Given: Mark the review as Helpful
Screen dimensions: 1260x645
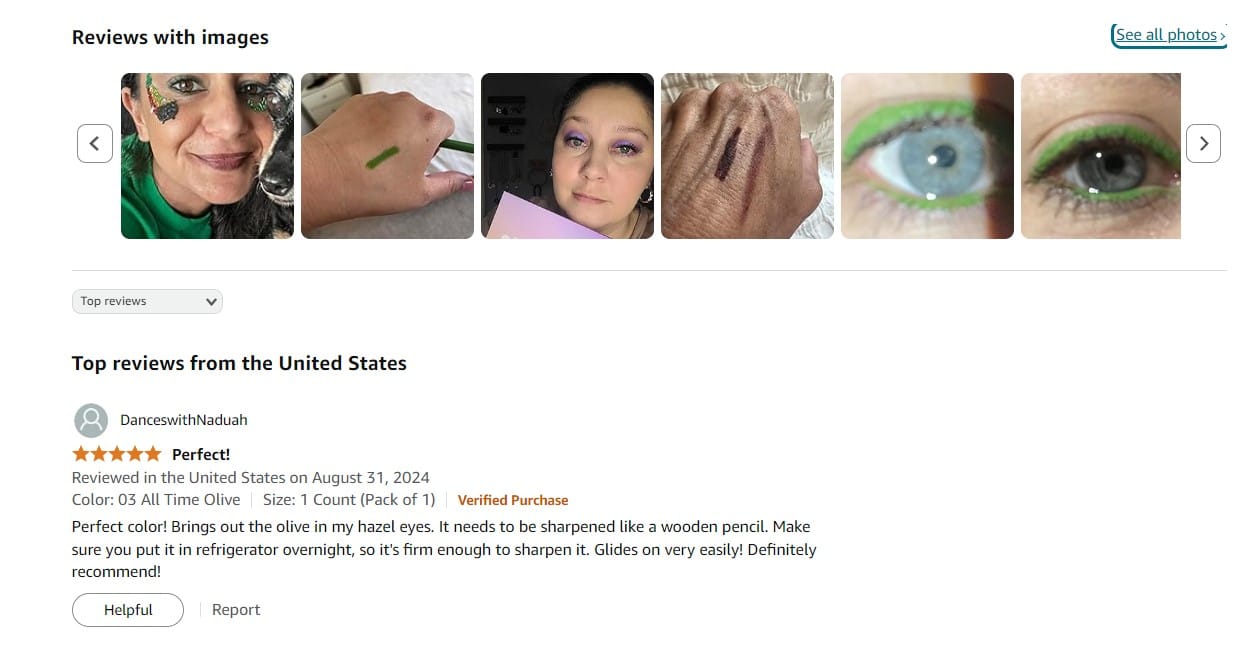Looking at the screenshot, I should coord(128,610).
